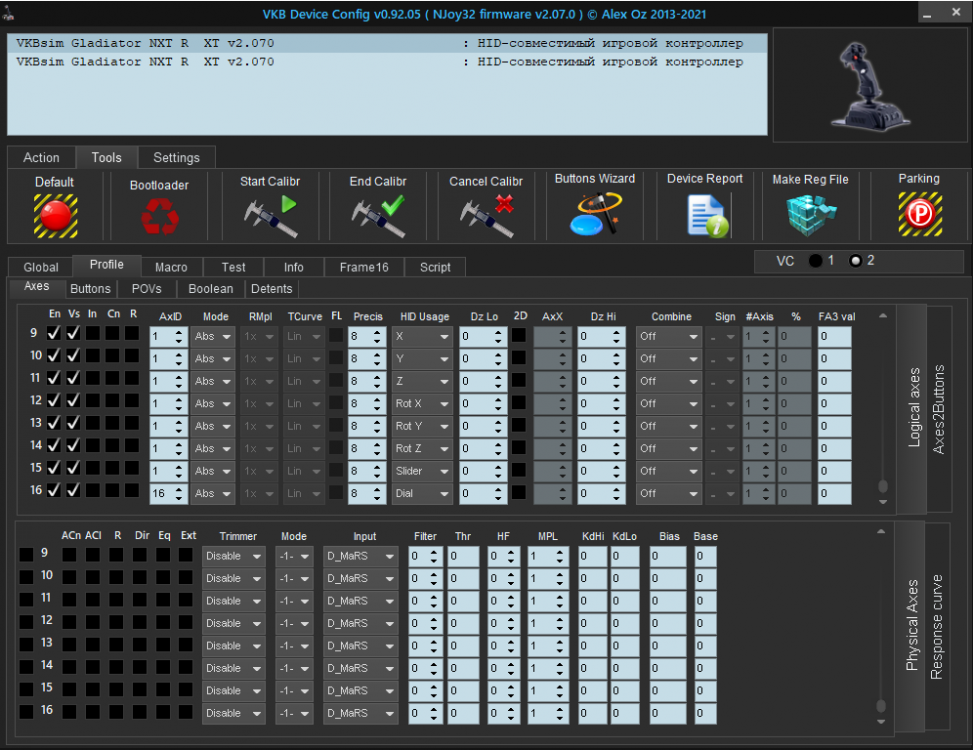Screen dimensions: 973x750
Task: Switch to the Settings tab
Action: click(x=176, y=158)
